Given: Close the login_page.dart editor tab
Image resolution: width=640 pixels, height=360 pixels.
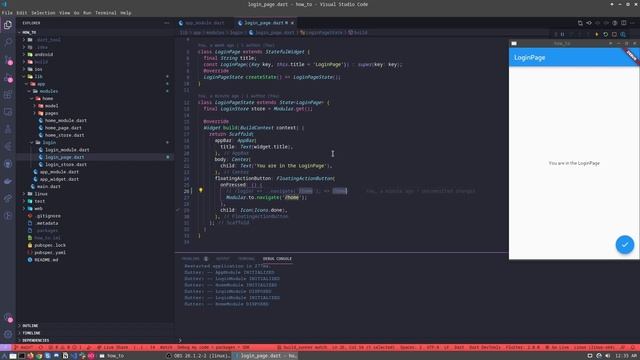Looking at the screenshot, I should [x=293, y=23].
